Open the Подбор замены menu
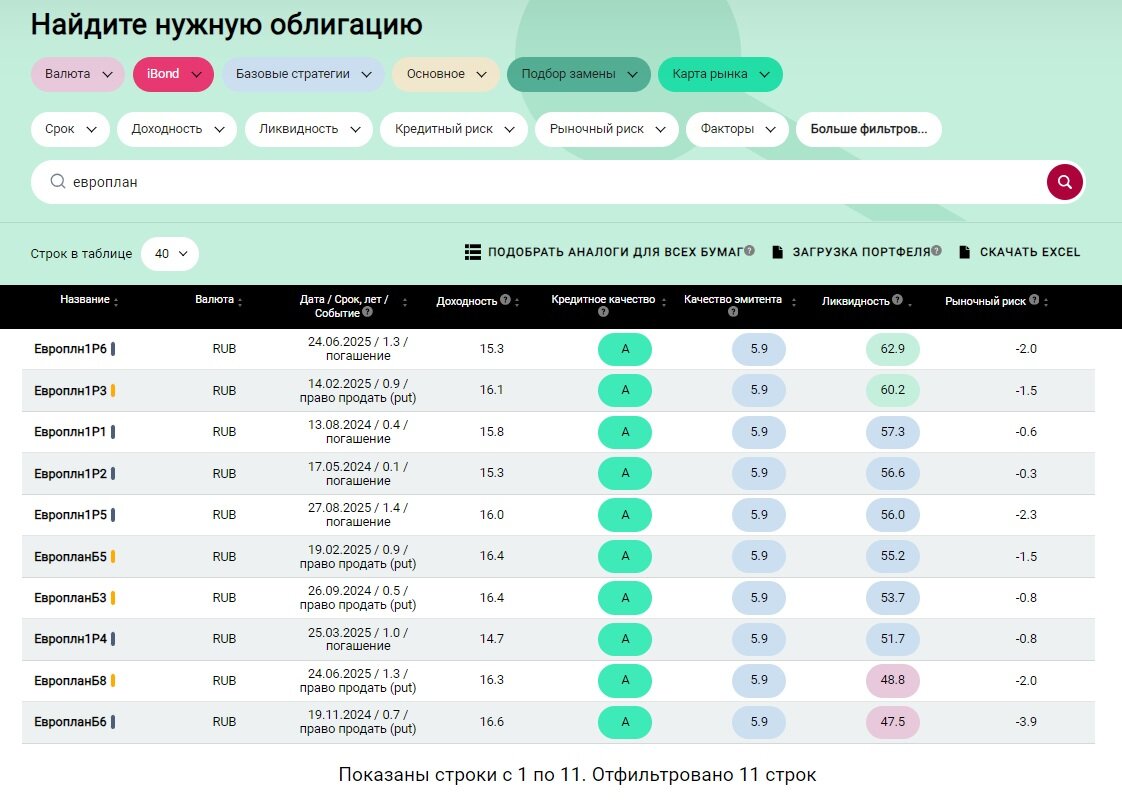 click(579, 74)
